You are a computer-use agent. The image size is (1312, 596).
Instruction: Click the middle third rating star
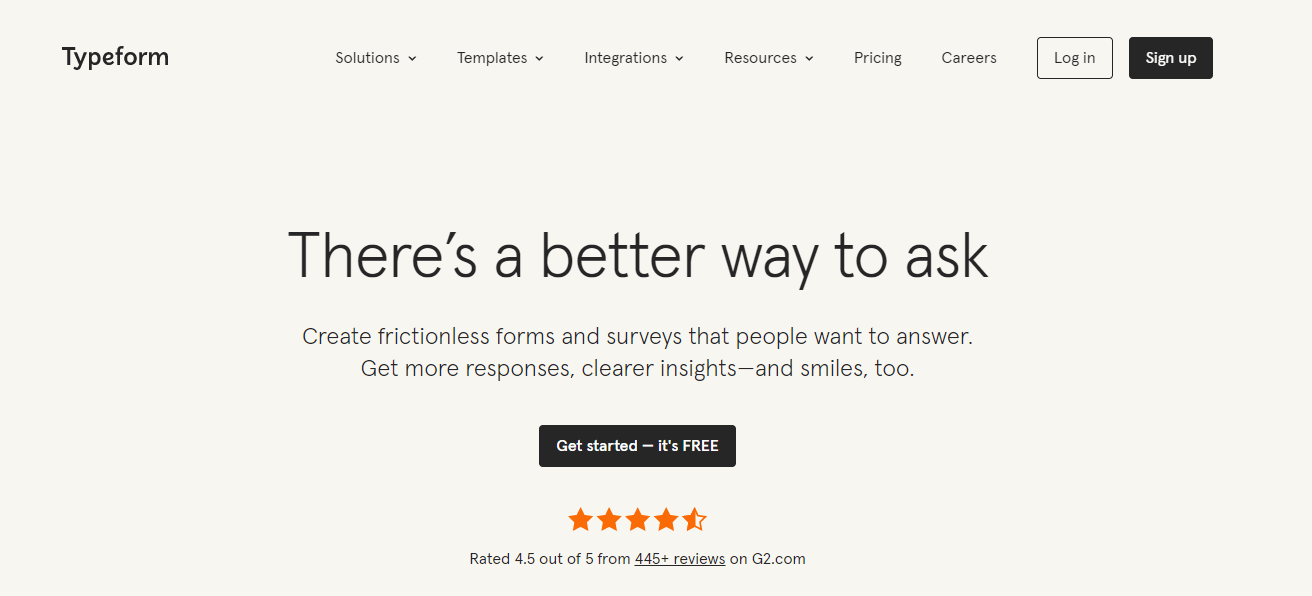point(637,519)
